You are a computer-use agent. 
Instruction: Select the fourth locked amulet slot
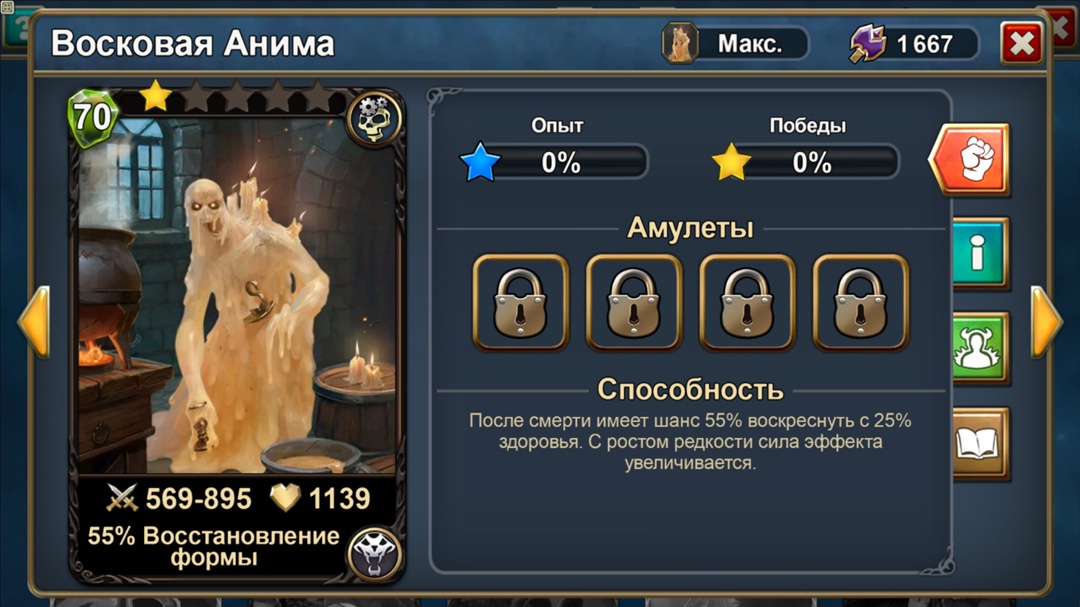pyautogui.click(x=860, y=302)
